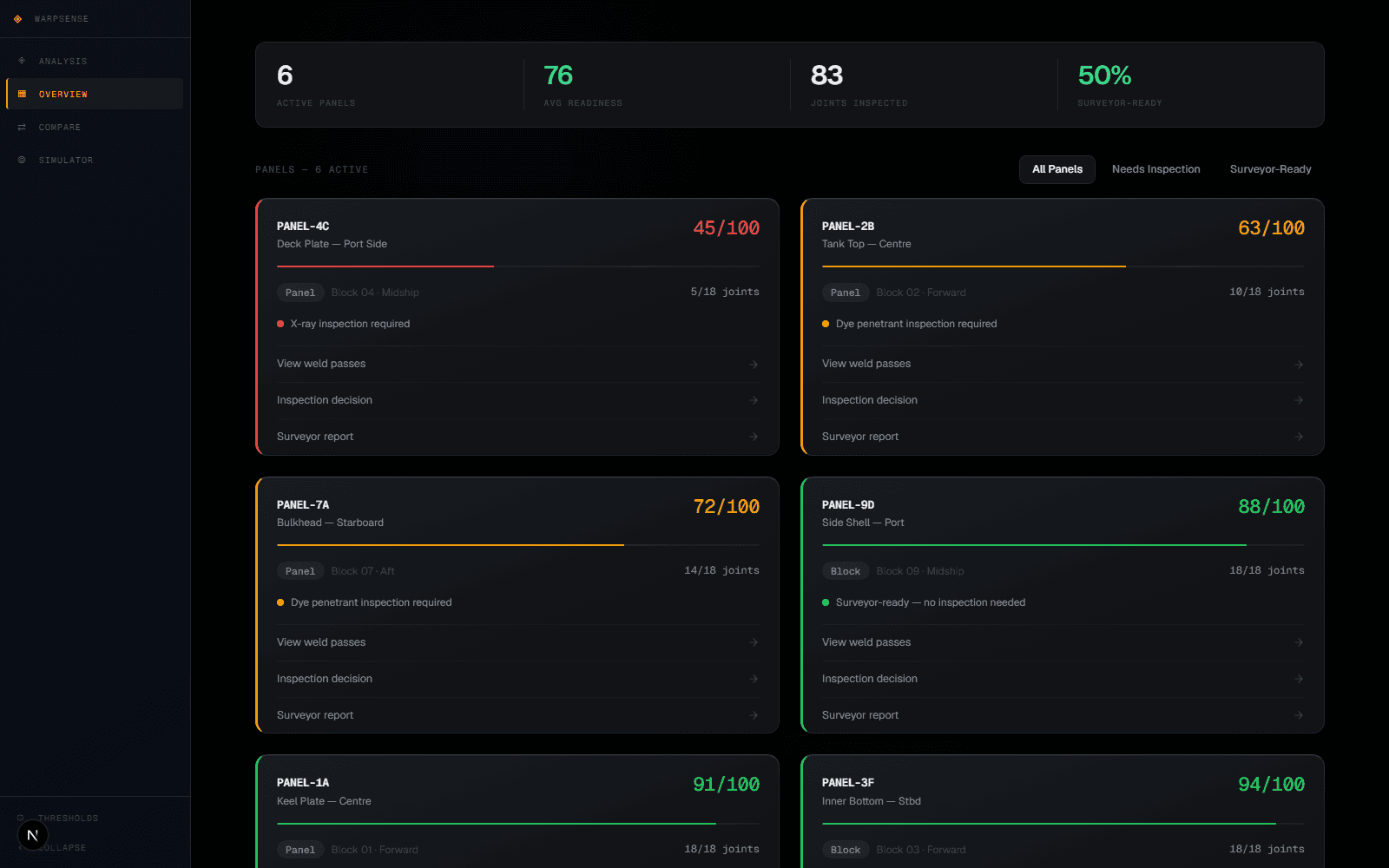Click the PANEL-3F card title
Screen dimensions: 1389x868
[x=848, y=783]
